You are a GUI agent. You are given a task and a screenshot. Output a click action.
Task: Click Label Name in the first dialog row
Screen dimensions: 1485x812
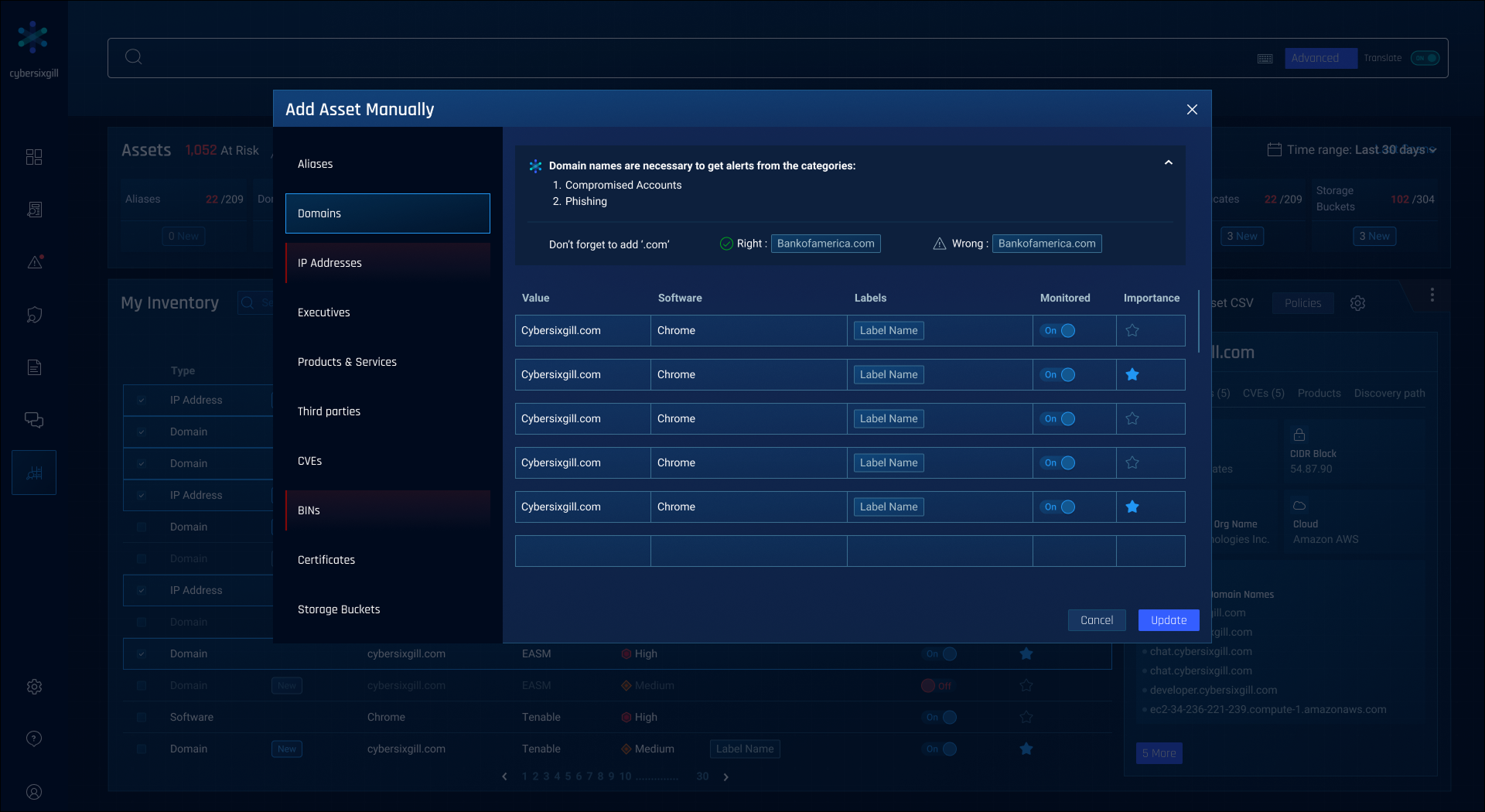click(x=889, y=330)
